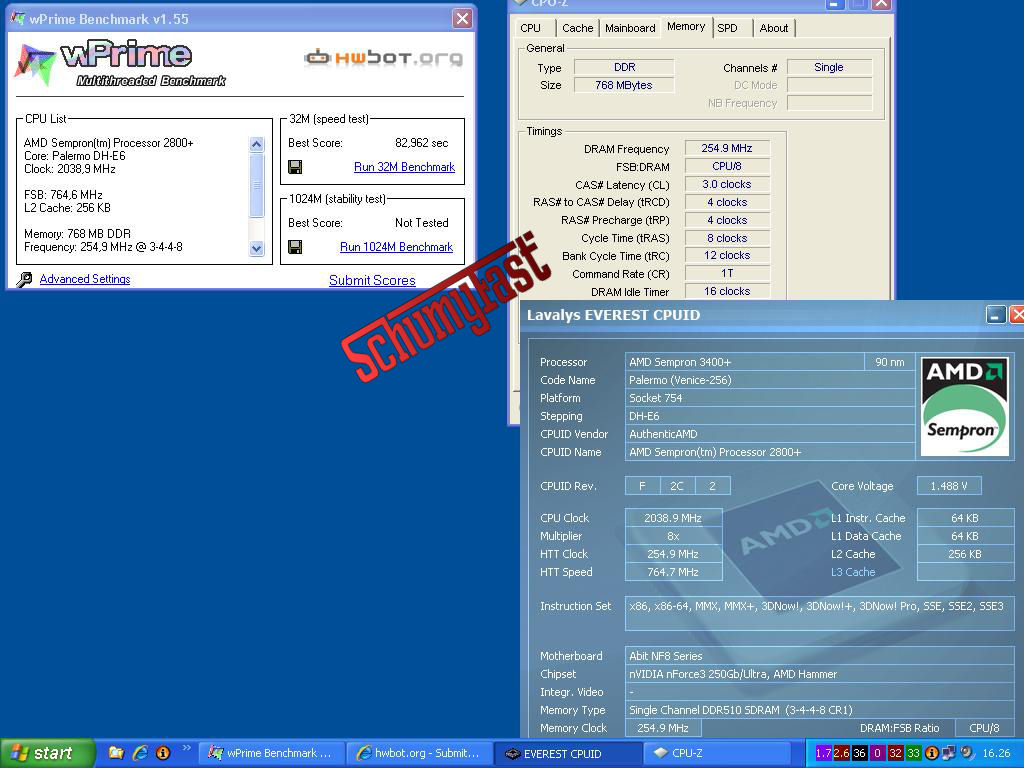This screenshot has height=768, width=1024.
Task: Open the SPD tab in CPU-Z
Action: (727, 28)
